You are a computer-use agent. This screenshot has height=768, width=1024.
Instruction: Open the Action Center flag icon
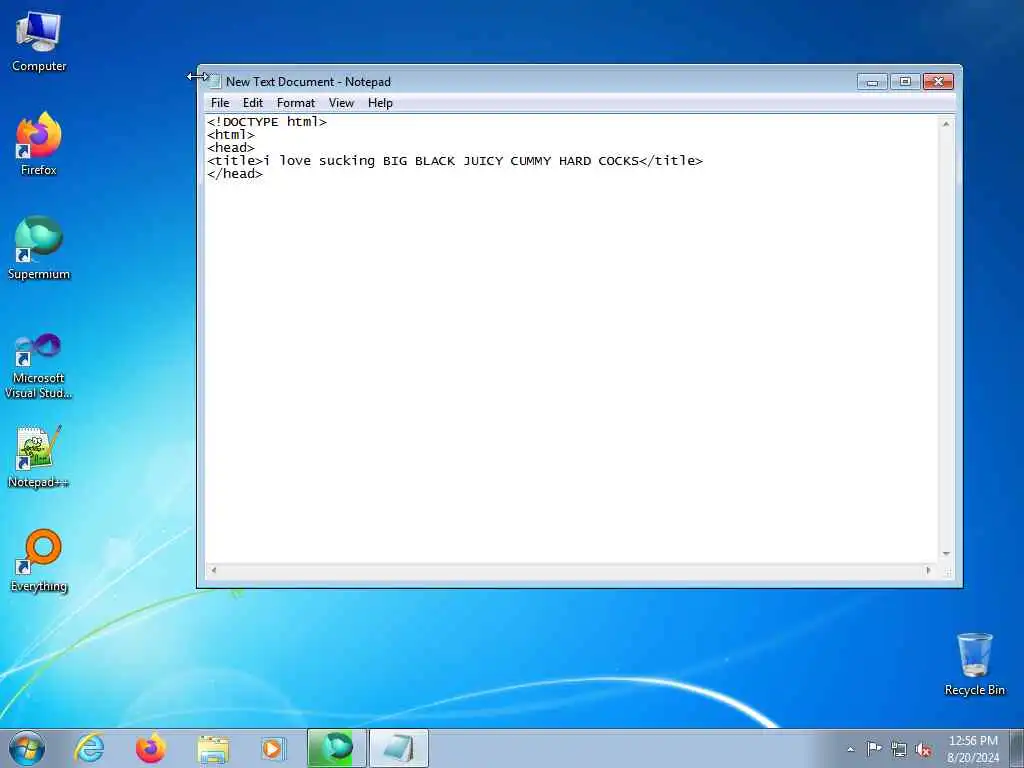[x=874, y=749]
